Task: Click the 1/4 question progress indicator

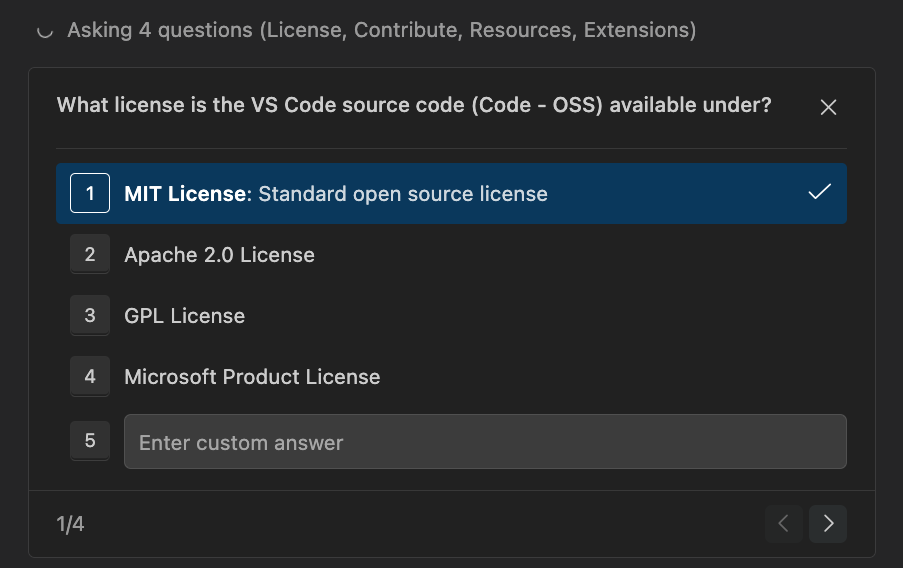Action: click(70, 524)
